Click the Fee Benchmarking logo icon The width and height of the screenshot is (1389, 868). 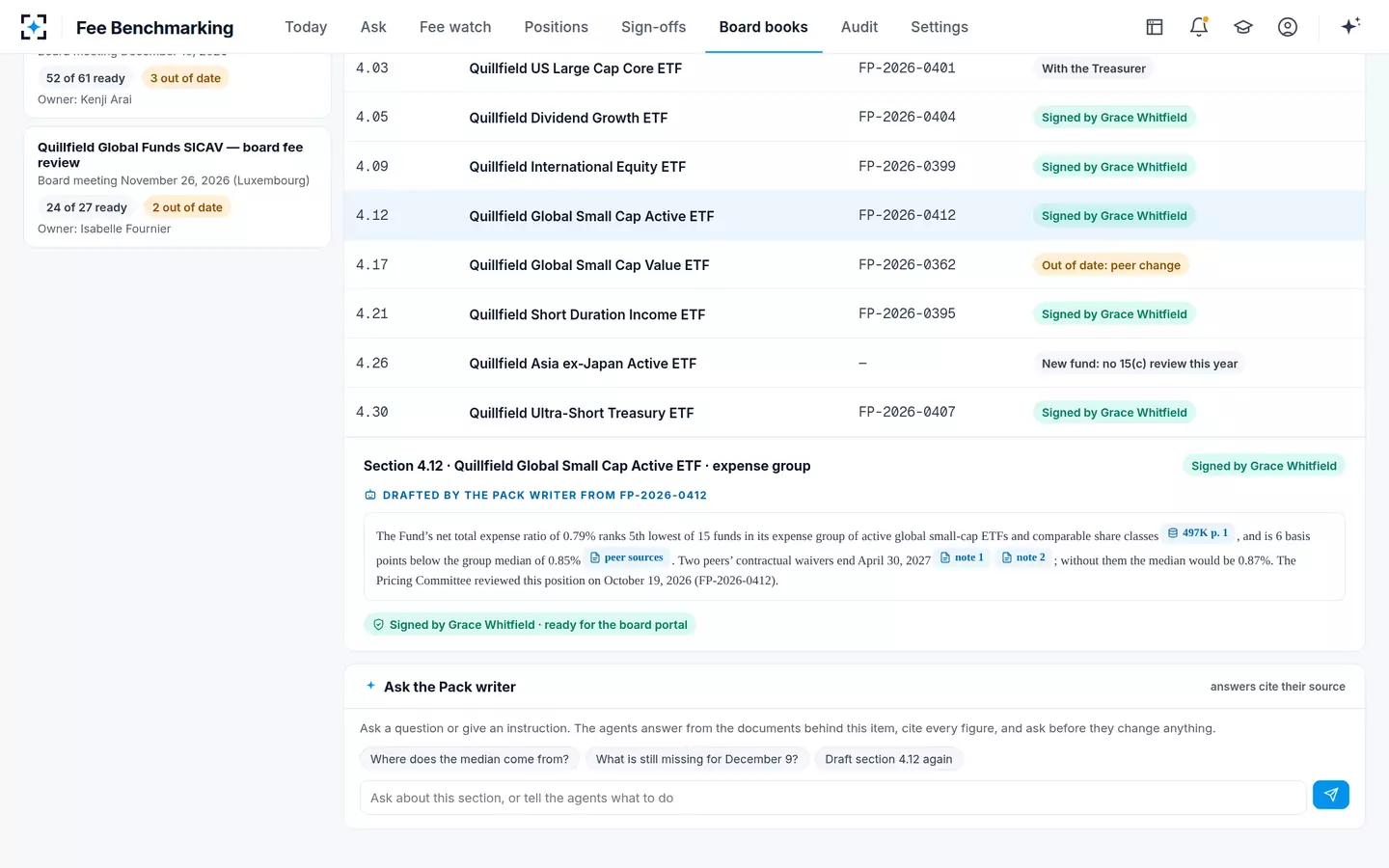point(34,27)
